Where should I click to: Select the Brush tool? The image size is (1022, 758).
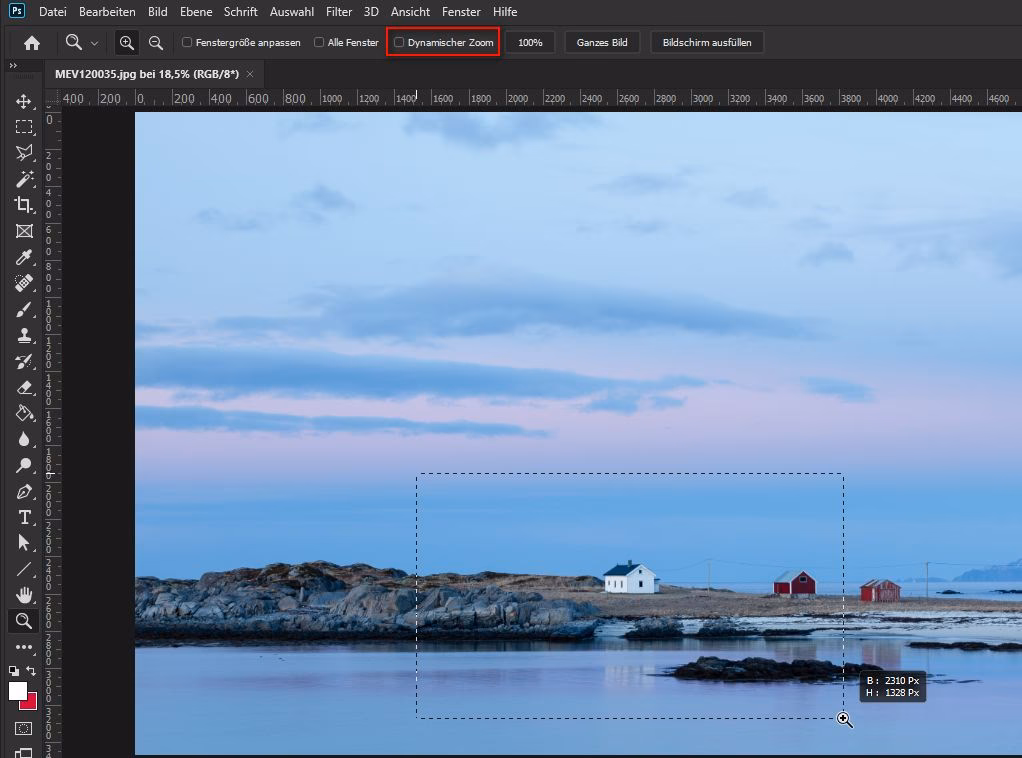(24, 309)
